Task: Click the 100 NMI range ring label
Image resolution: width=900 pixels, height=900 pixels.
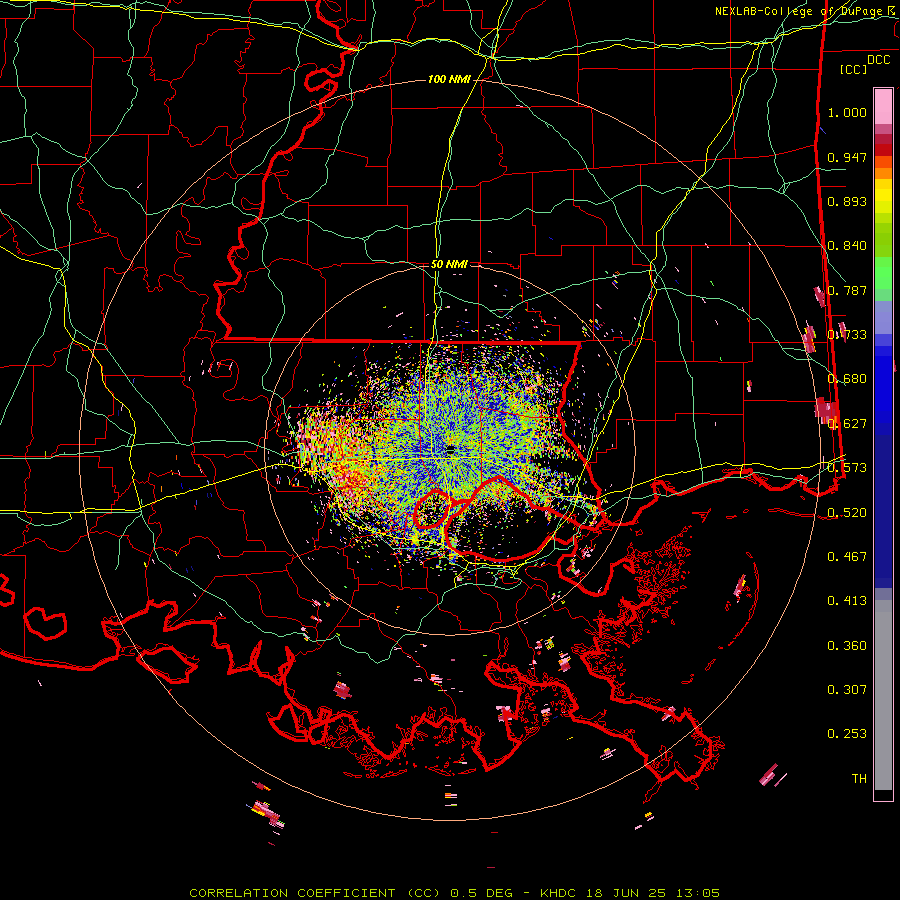Action: click(449, 79)
